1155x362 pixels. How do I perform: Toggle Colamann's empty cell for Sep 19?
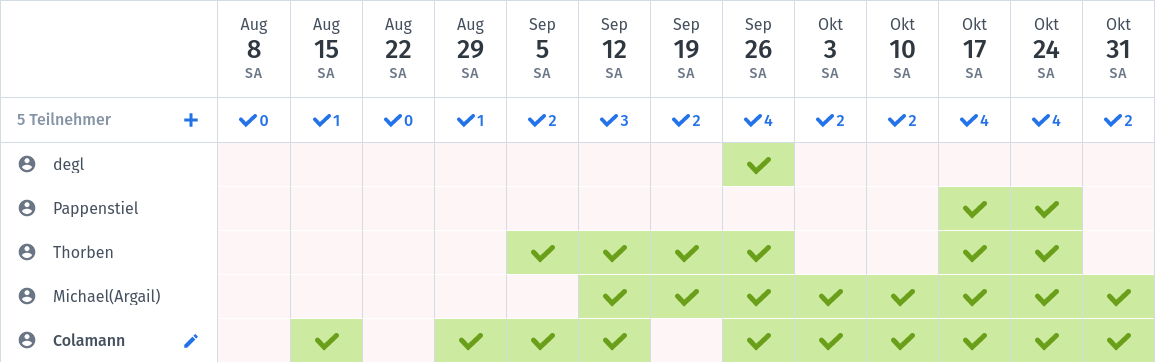click(687, 341)
